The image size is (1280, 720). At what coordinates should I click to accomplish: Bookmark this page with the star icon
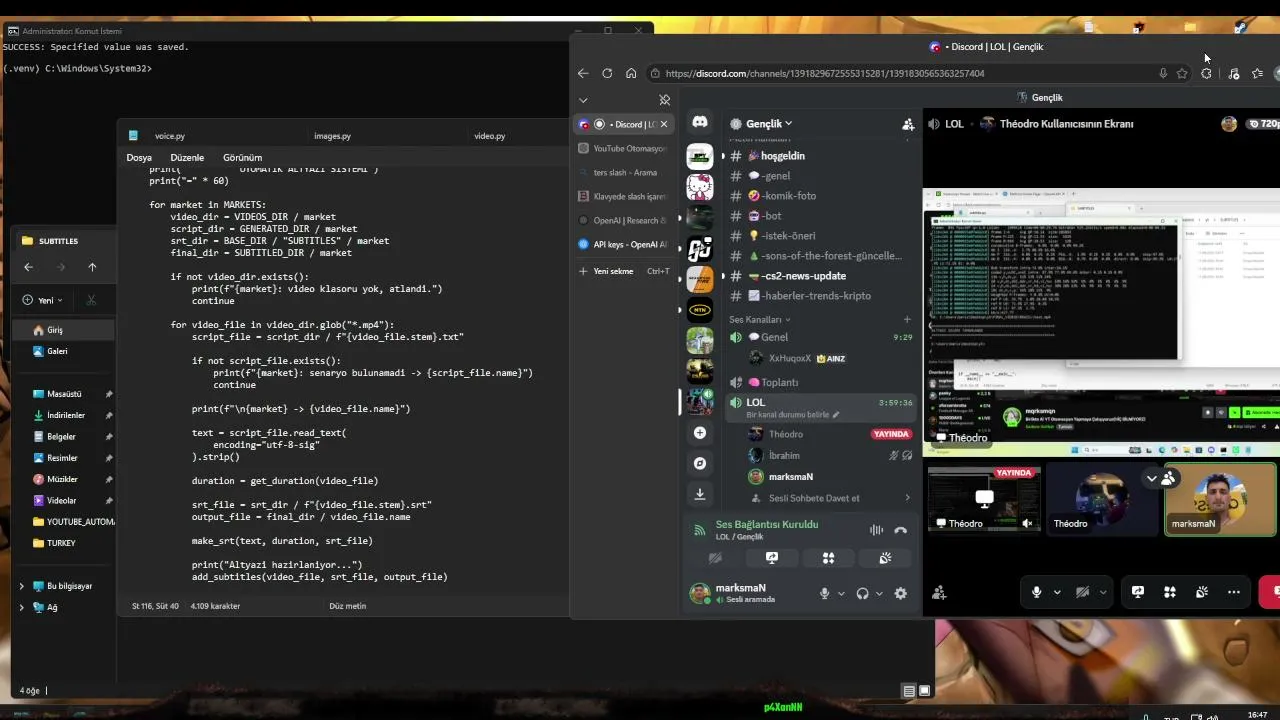[1182, 73]
